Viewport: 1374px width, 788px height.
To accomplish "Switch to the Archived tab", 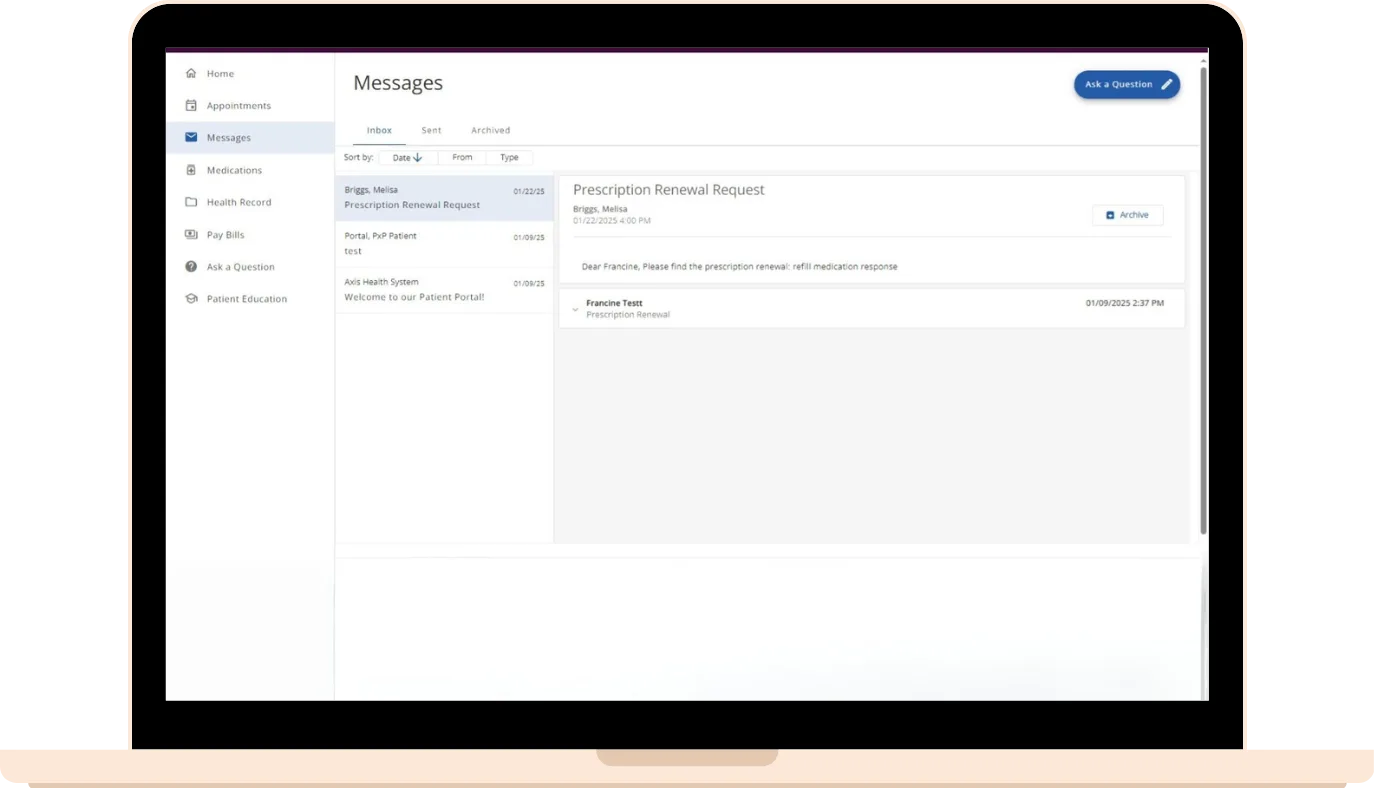I will pos(490,130).
